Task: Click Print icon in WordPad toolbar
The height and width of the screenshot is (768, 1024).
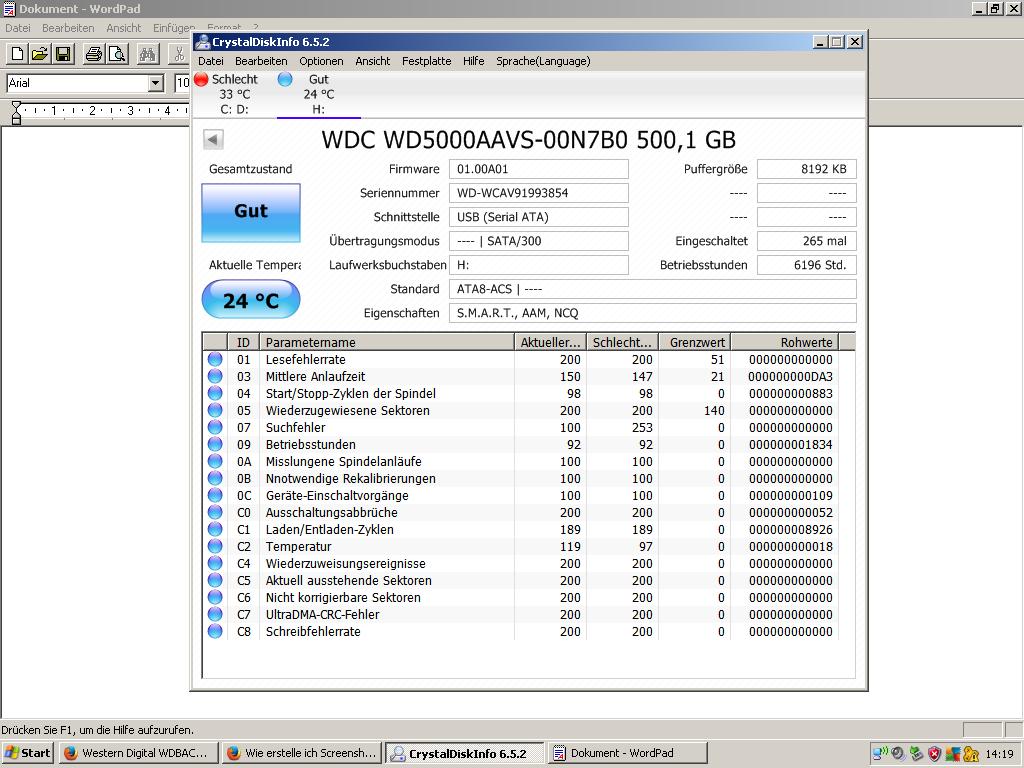Action: [93, 54]
